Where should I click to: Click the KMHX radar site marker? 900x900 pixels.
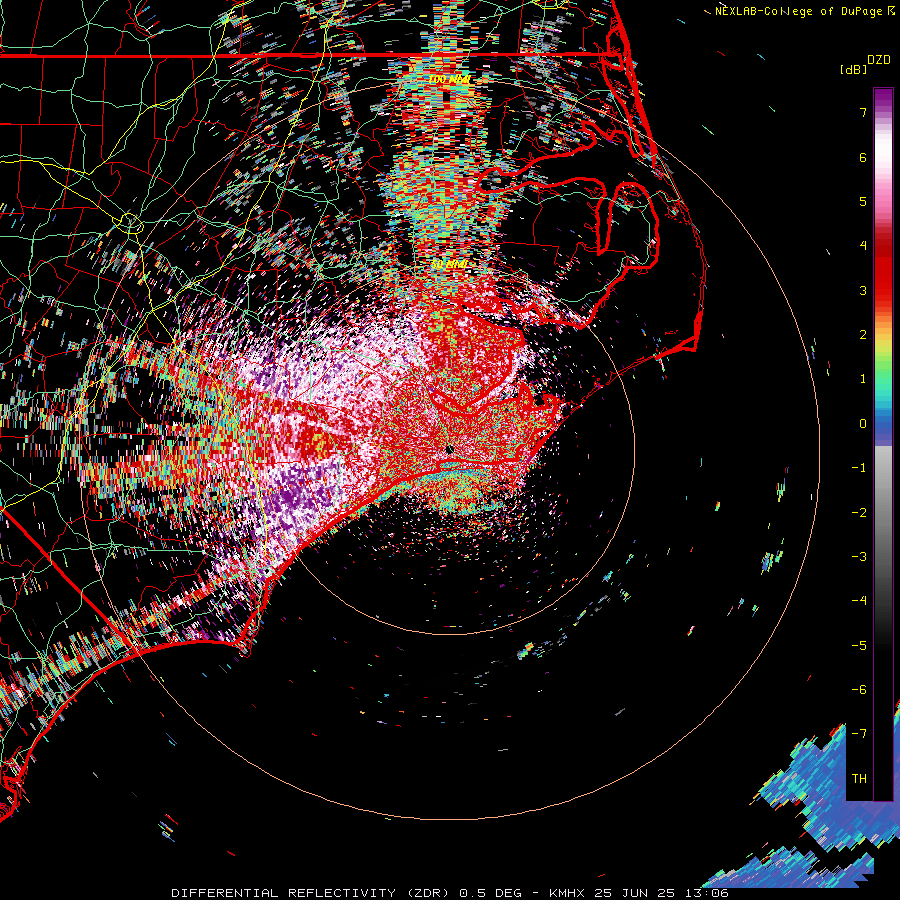(x=450, y=449)
